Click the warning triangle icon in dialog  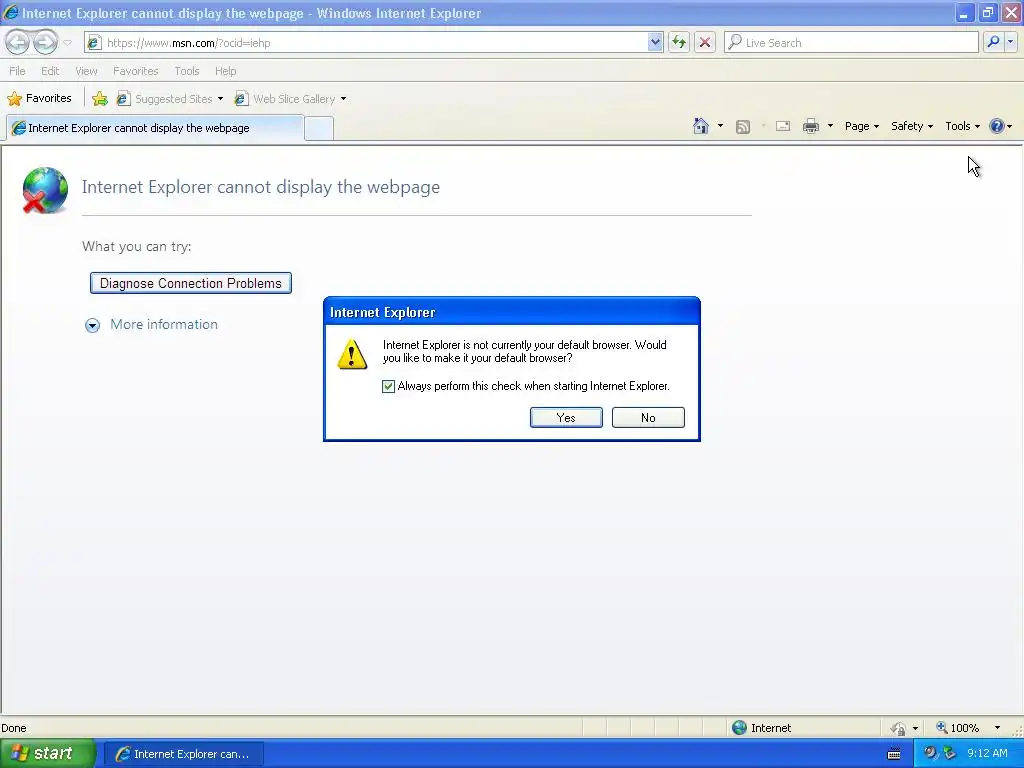tap(352, 354)
